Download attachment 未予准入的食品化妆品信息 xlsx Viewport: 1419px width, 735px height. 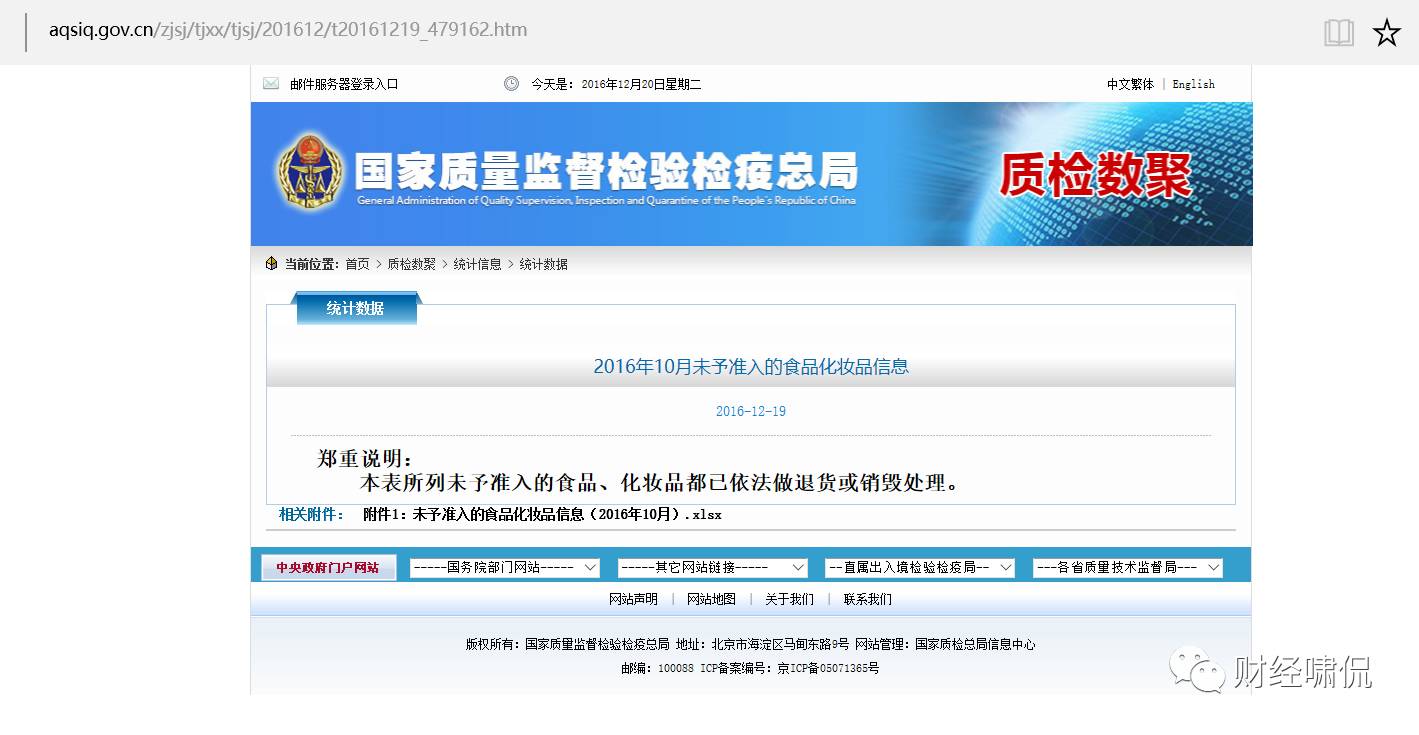coord(542,515)
